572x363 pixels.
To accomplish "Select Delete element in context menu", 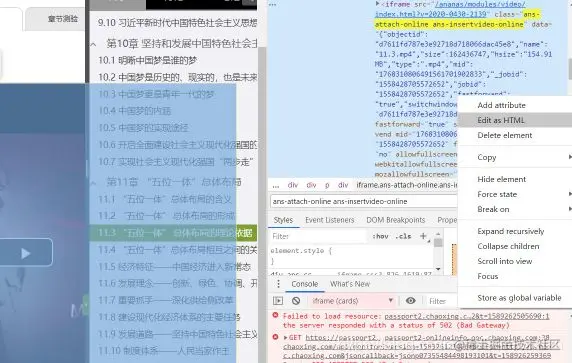I will [515, 135].
